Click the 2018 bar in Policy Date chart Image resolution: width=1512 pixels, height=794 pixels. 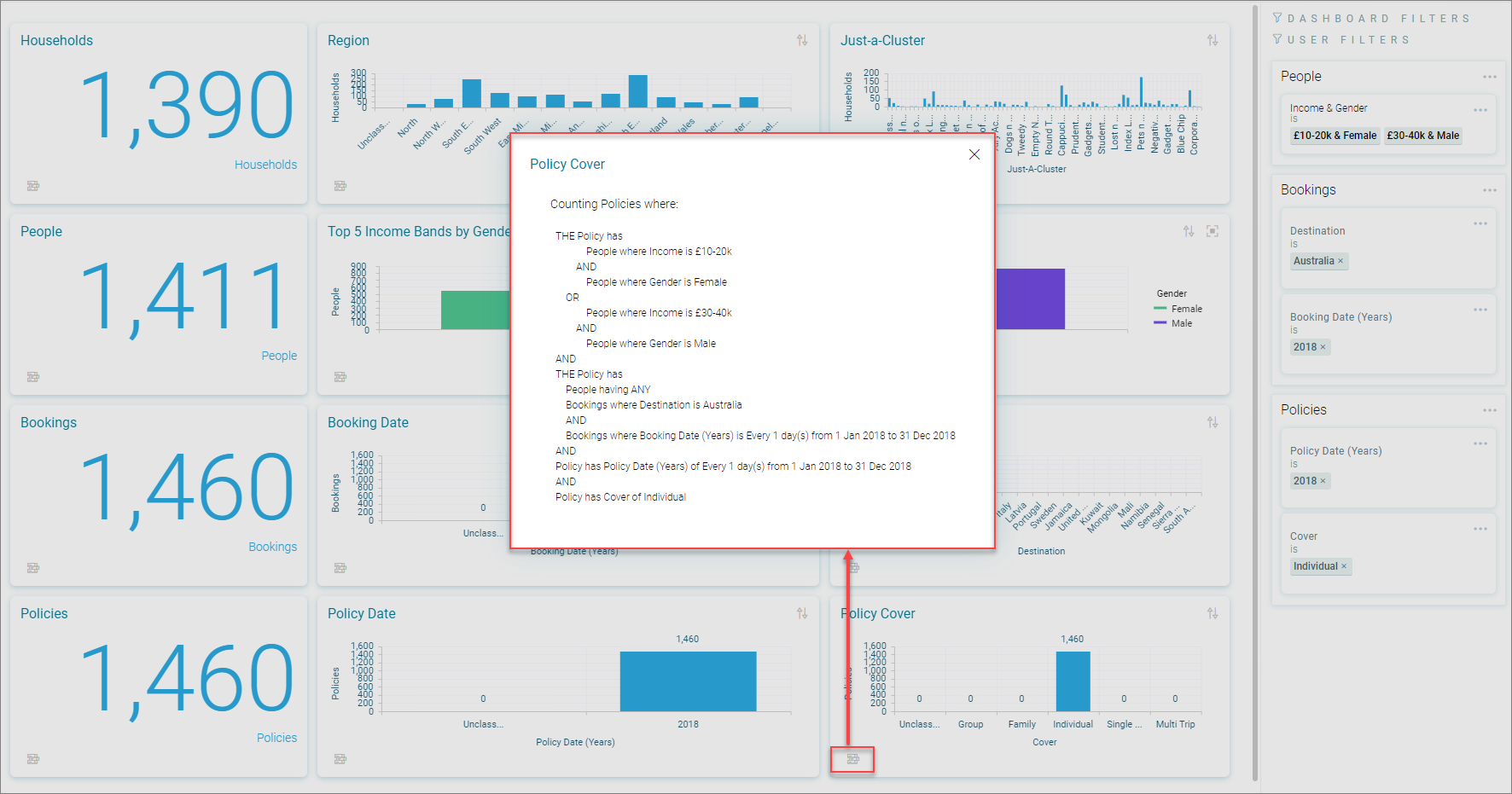point(688,681)
